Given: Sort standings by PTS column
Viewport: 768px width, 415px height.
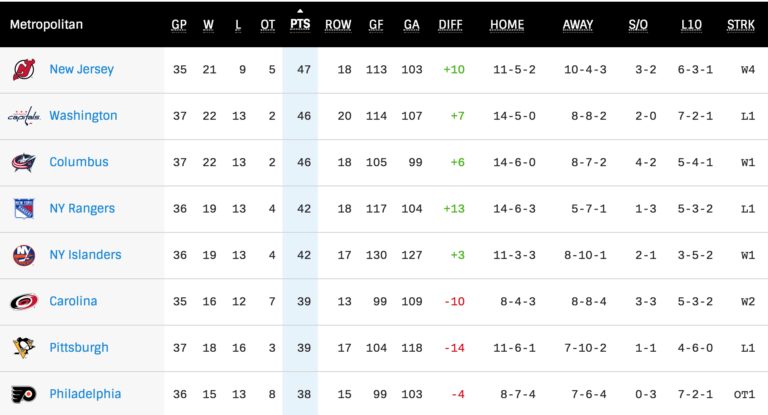Looking at the screenshot, I should click(300, 25).
